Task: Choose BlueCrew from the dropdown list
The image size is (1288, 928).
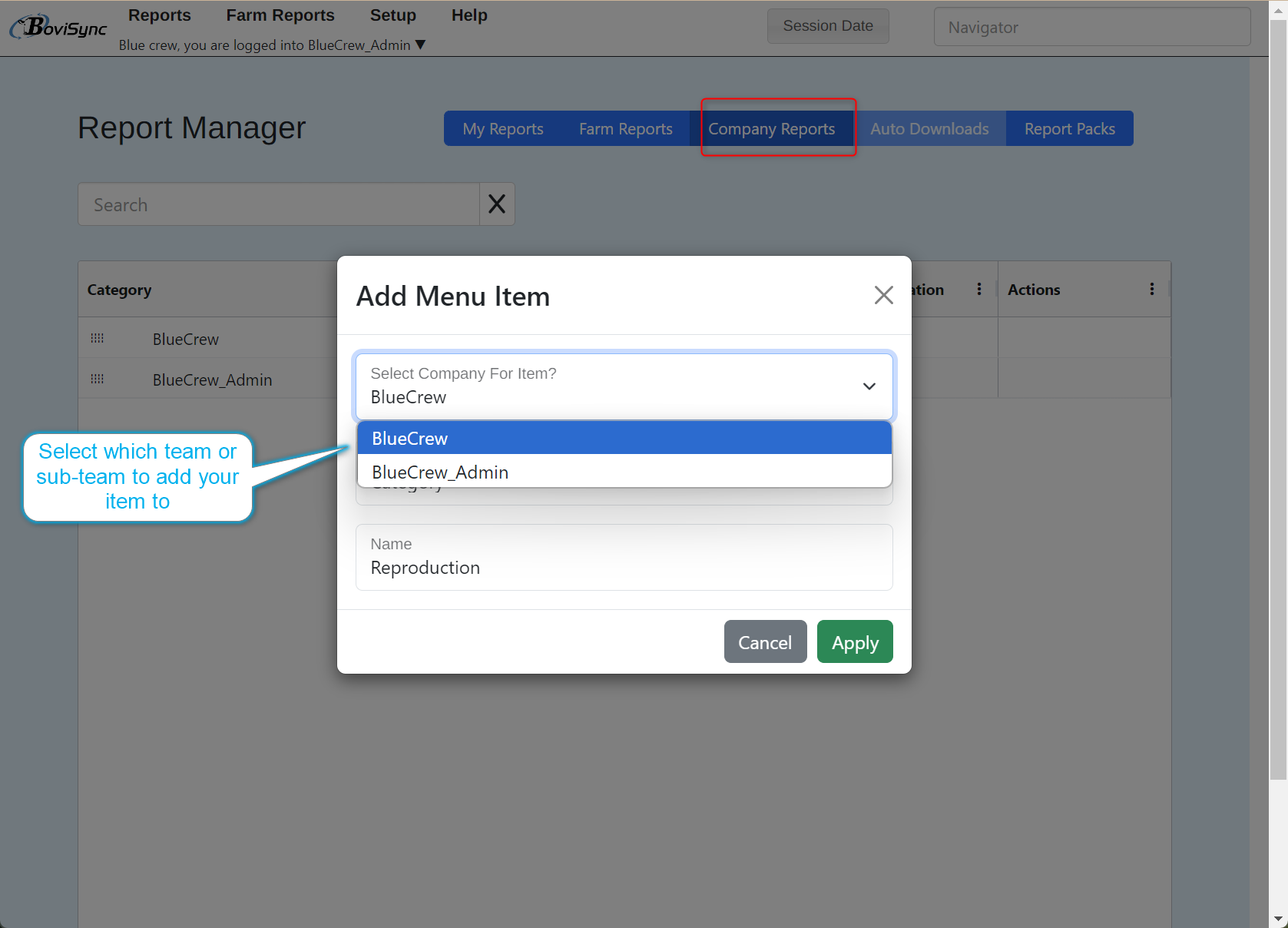Action: (x=624, y=438)
